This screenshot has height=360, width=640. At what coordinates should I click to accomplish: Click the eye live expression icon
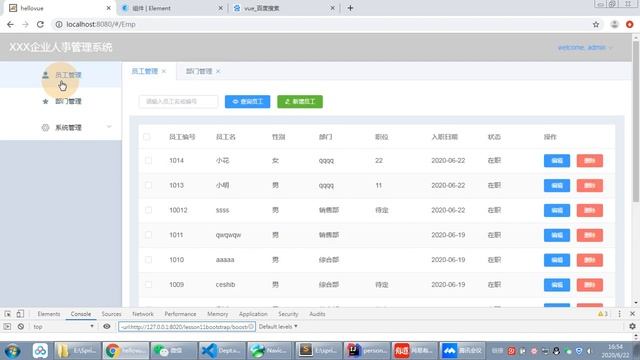[x=107, y=327]
